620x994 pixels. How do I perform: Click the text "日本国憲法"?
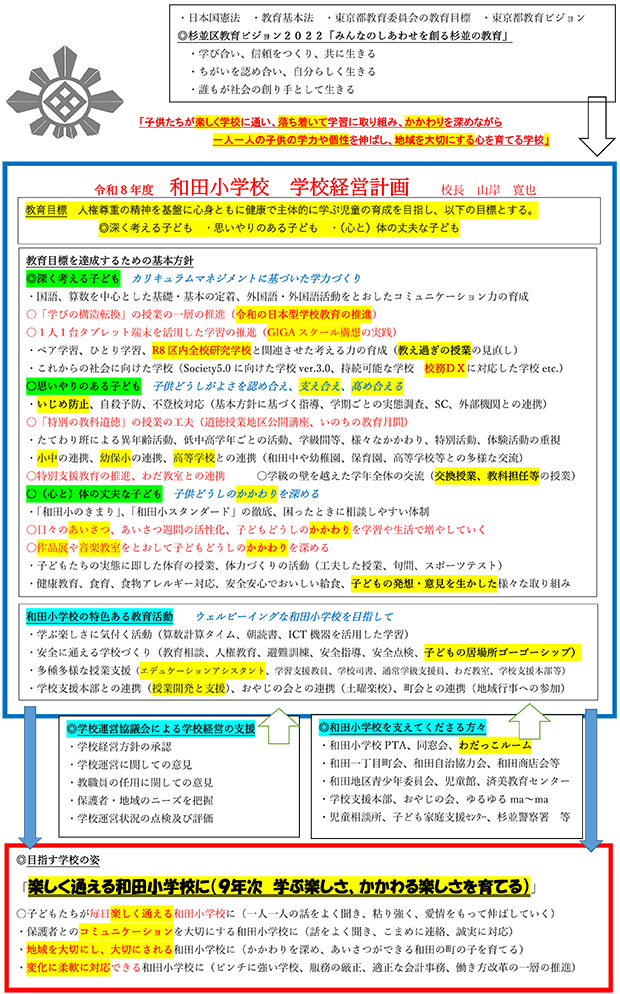click(x=214, y=18)
